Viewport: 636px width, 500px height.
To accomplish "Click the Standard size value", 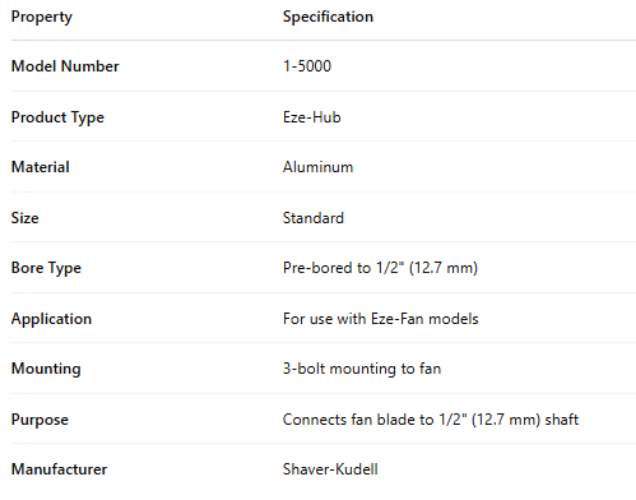I will click(x=313, y=218).
